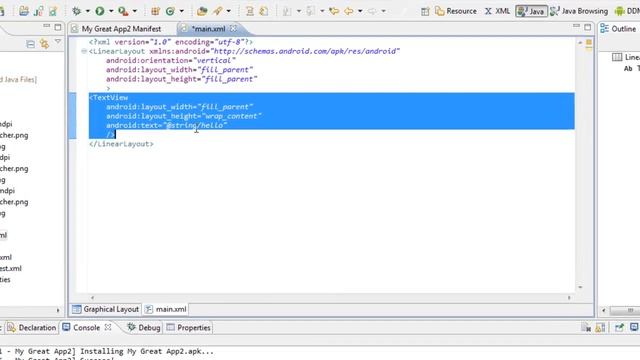The width and height of the screenshot is (640, 360).
Task: Click the console Clear Console icon
Action: [586, 328]
